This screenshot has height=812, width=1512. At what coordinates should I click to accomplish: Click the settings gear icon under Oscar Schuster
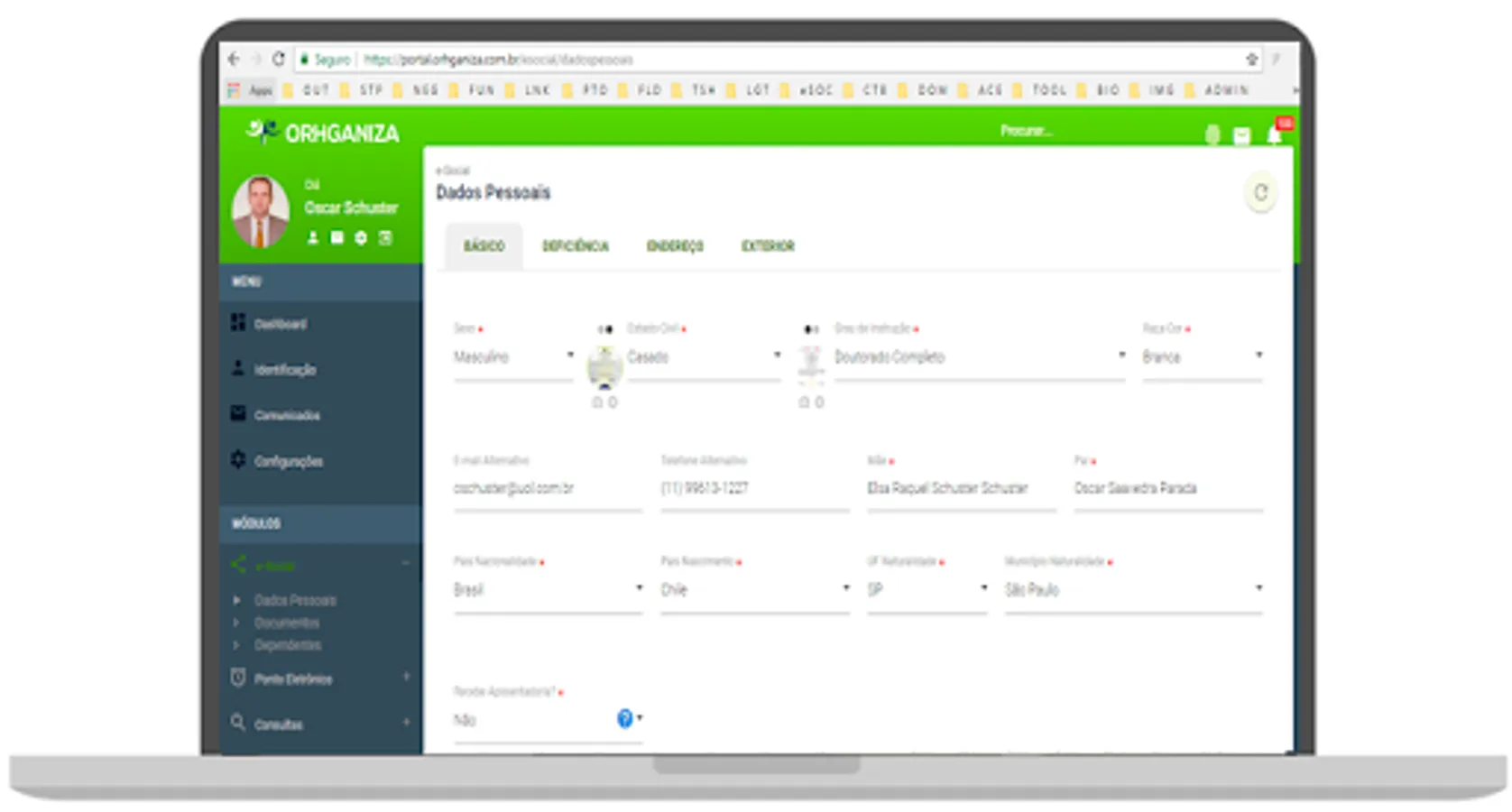[x=361, y=237]
